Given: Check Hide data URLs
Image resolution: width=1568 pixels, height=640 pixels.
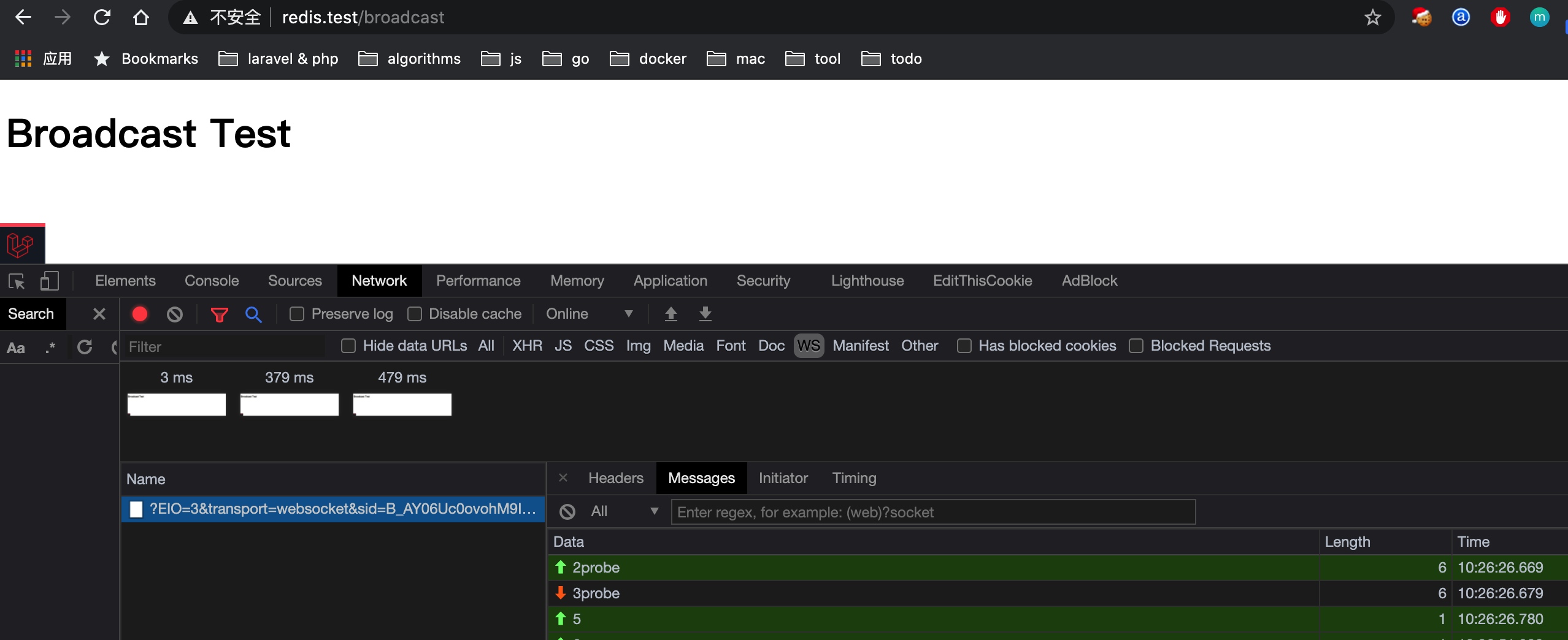Looking at the screenshot, I should point(348,346).
